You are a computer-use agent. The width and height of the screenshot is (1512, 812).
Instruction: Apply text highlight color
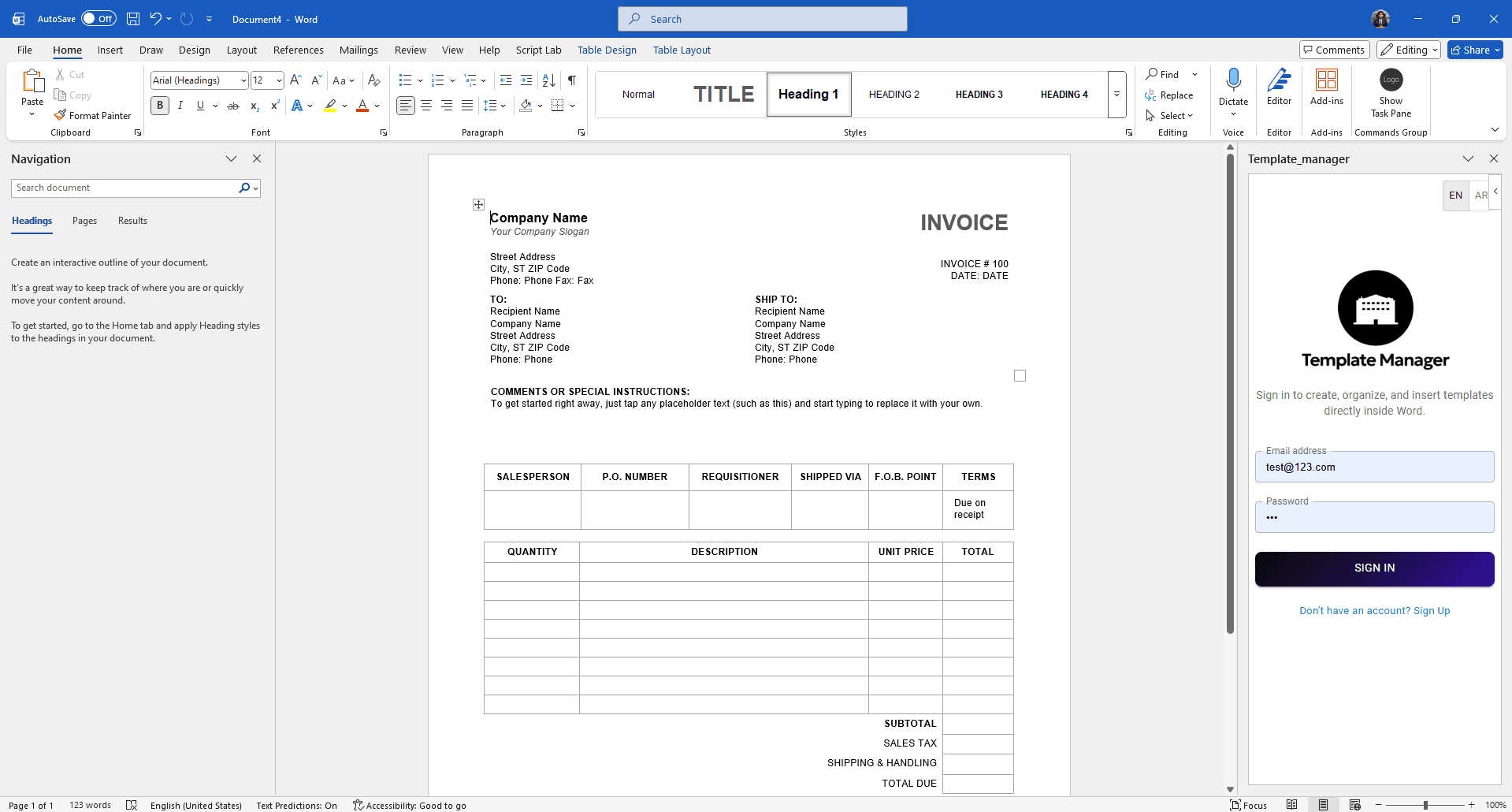(x=331, y=106)
